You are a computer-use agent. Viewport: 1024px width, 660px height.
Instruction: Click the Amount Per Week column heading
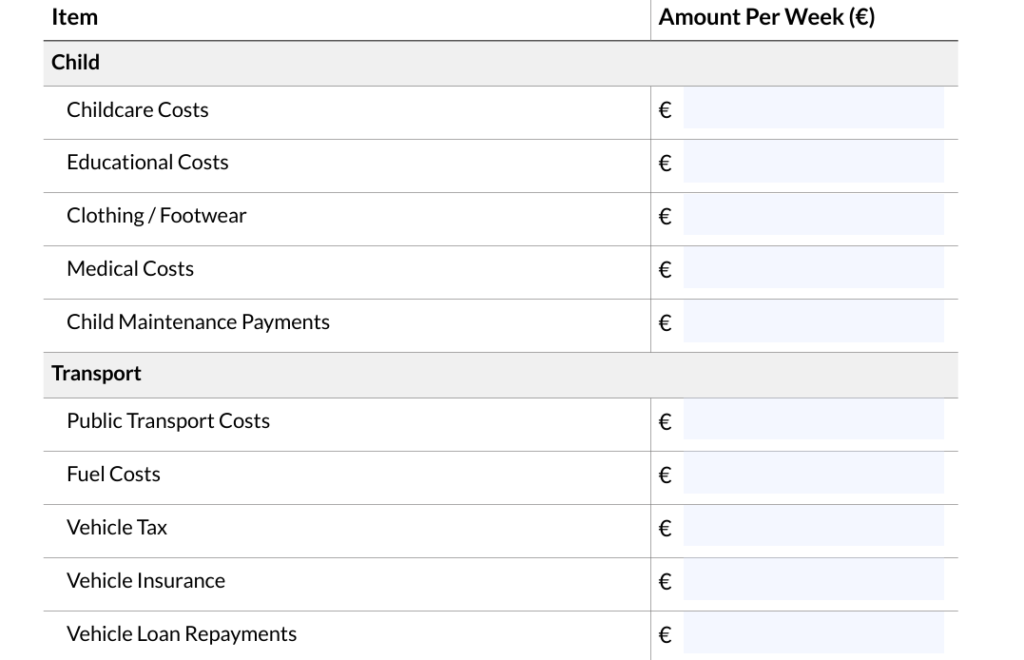[767, 18]
